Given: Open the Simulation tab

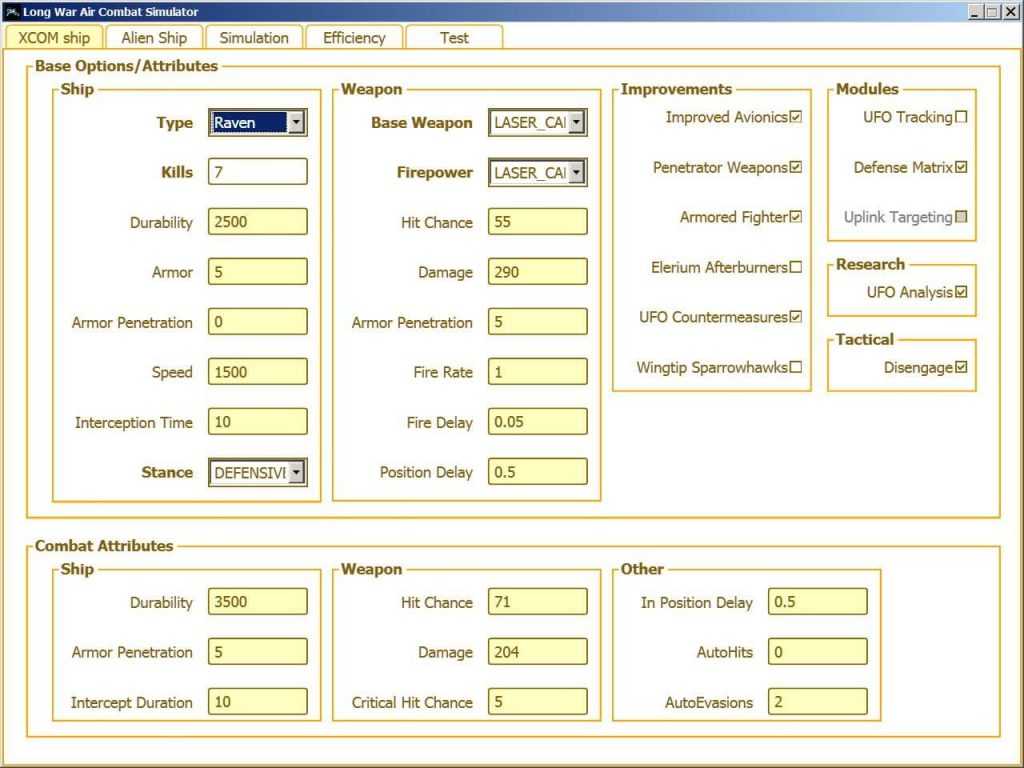Looking at the screenshot, I should pyautogui.click(x=254, y=38).
